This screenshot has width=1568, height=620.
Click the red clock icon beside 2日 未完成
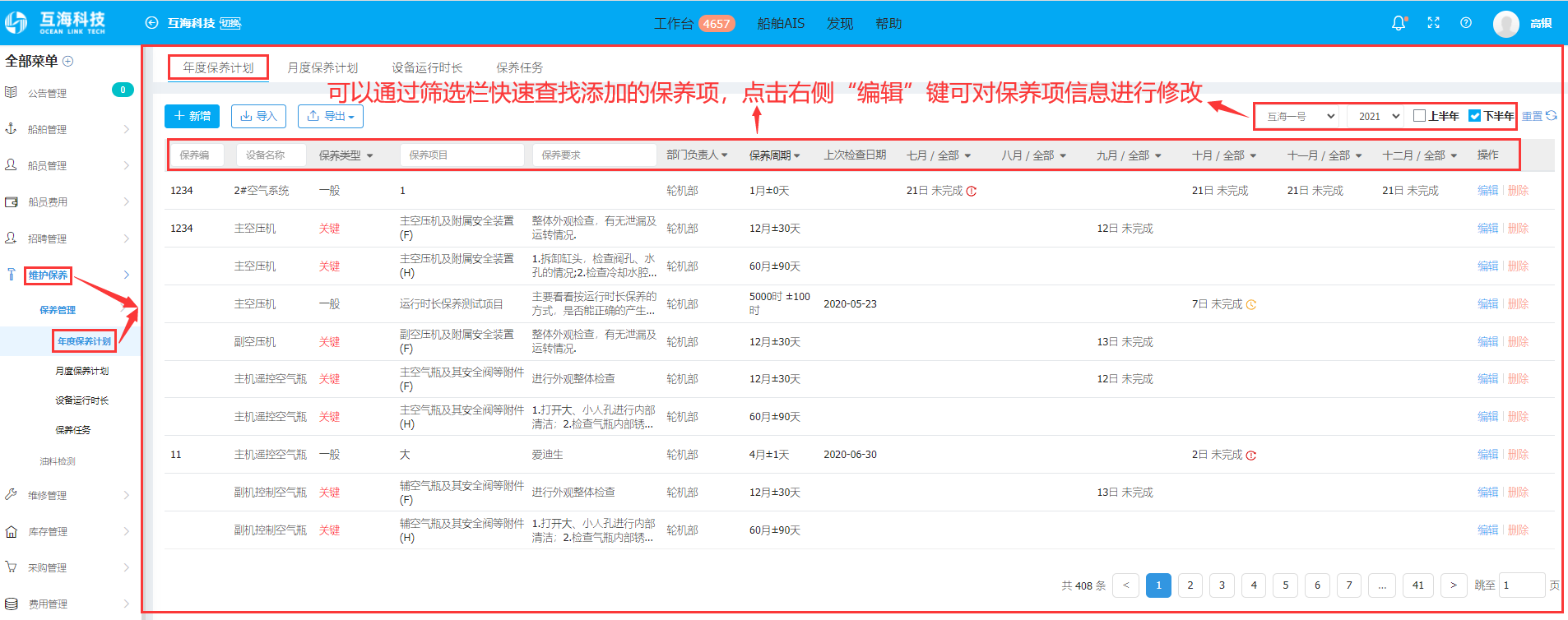point(1251,455)
